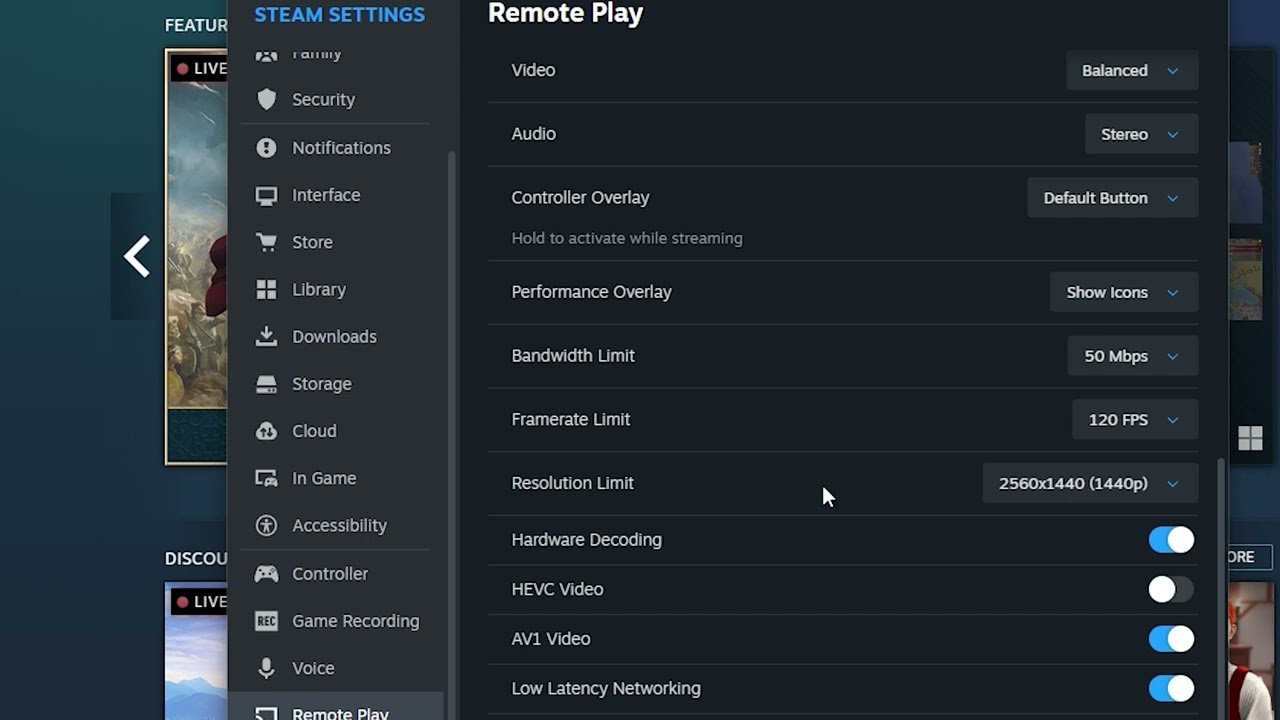
Task: Open the Security settings section
Action: click(x=335, y=99)
